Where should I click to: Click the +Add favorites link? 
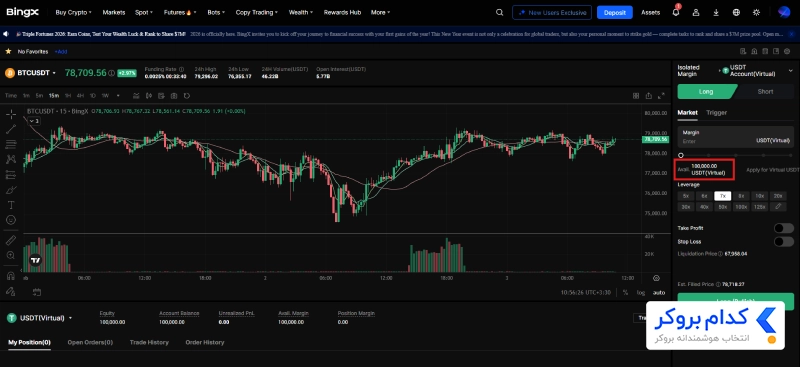[x=61, y=52]
